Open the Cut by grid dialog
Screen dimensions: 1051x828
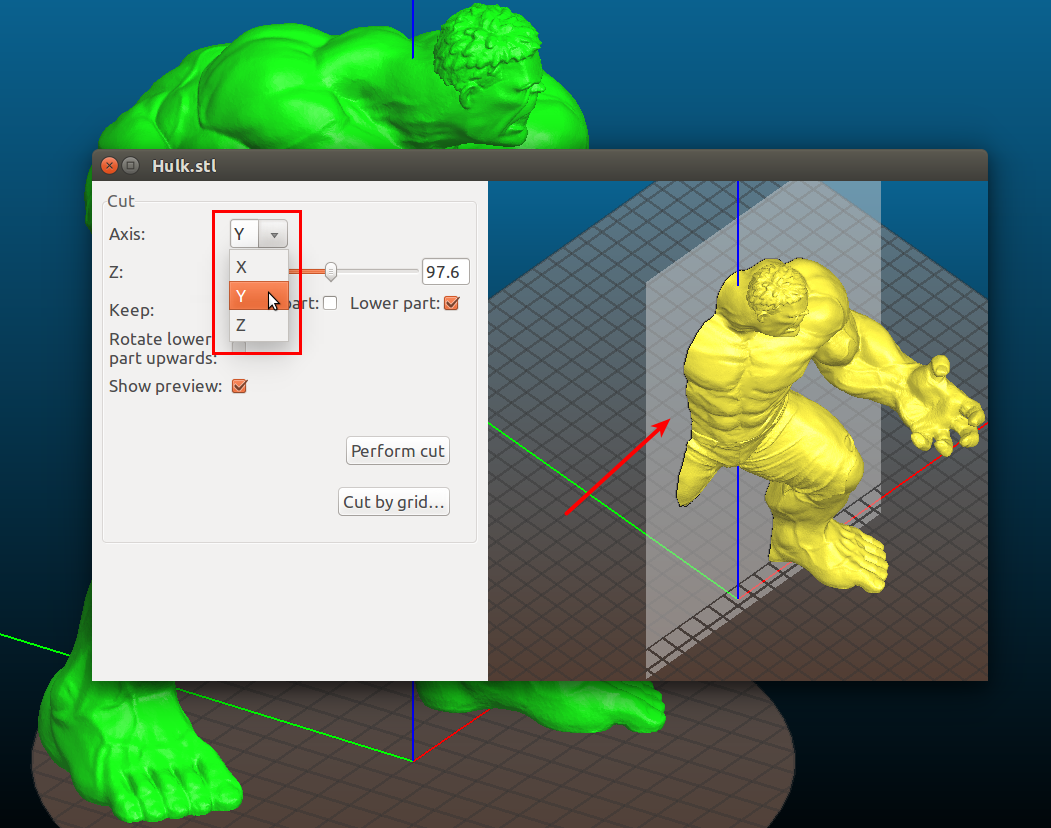point(393,501)
